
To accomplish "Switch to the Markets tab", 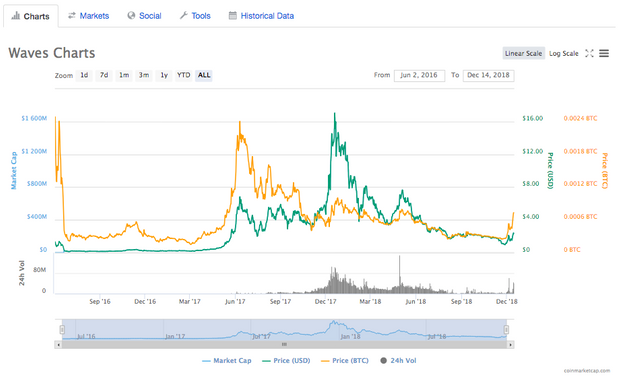I will pyautogui.click(x=89, y=16).
